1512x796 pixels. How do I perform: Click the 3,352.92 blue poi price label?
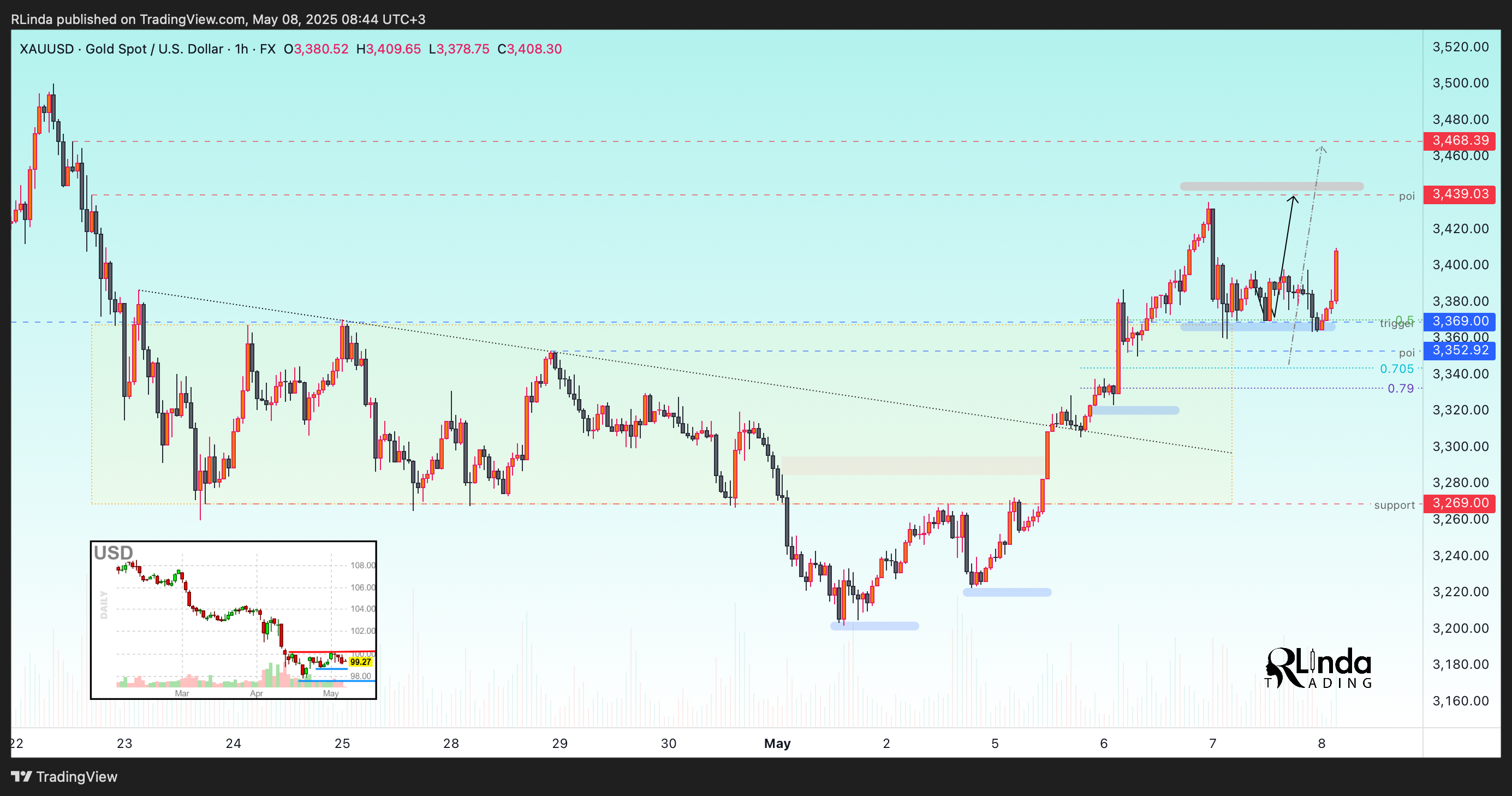tap(1460, 351)
